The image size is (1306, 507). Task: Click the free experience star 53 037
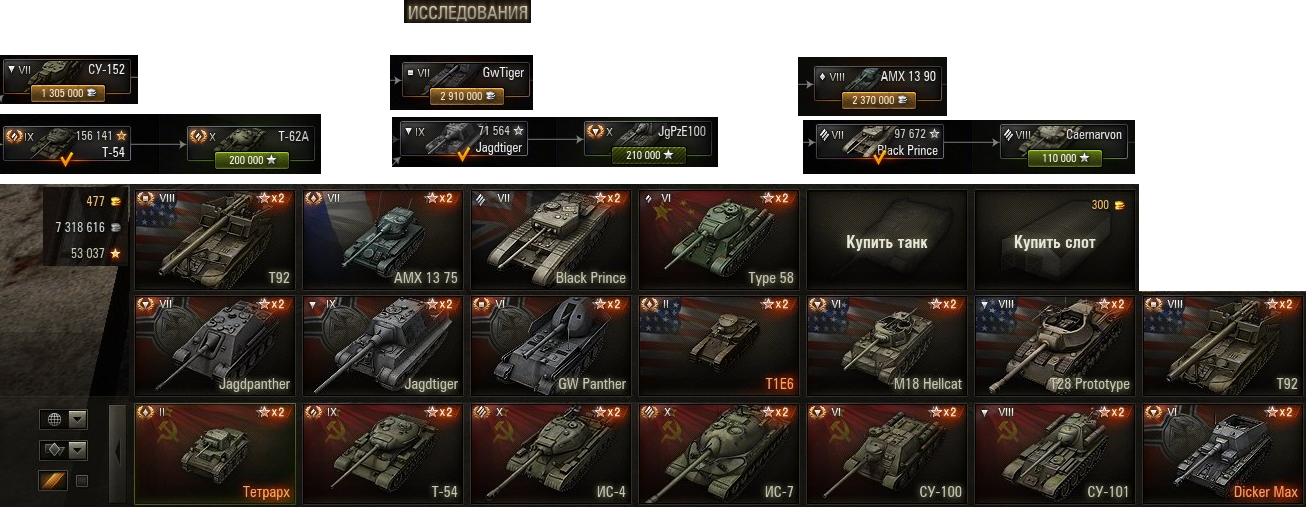click(116, 253)
